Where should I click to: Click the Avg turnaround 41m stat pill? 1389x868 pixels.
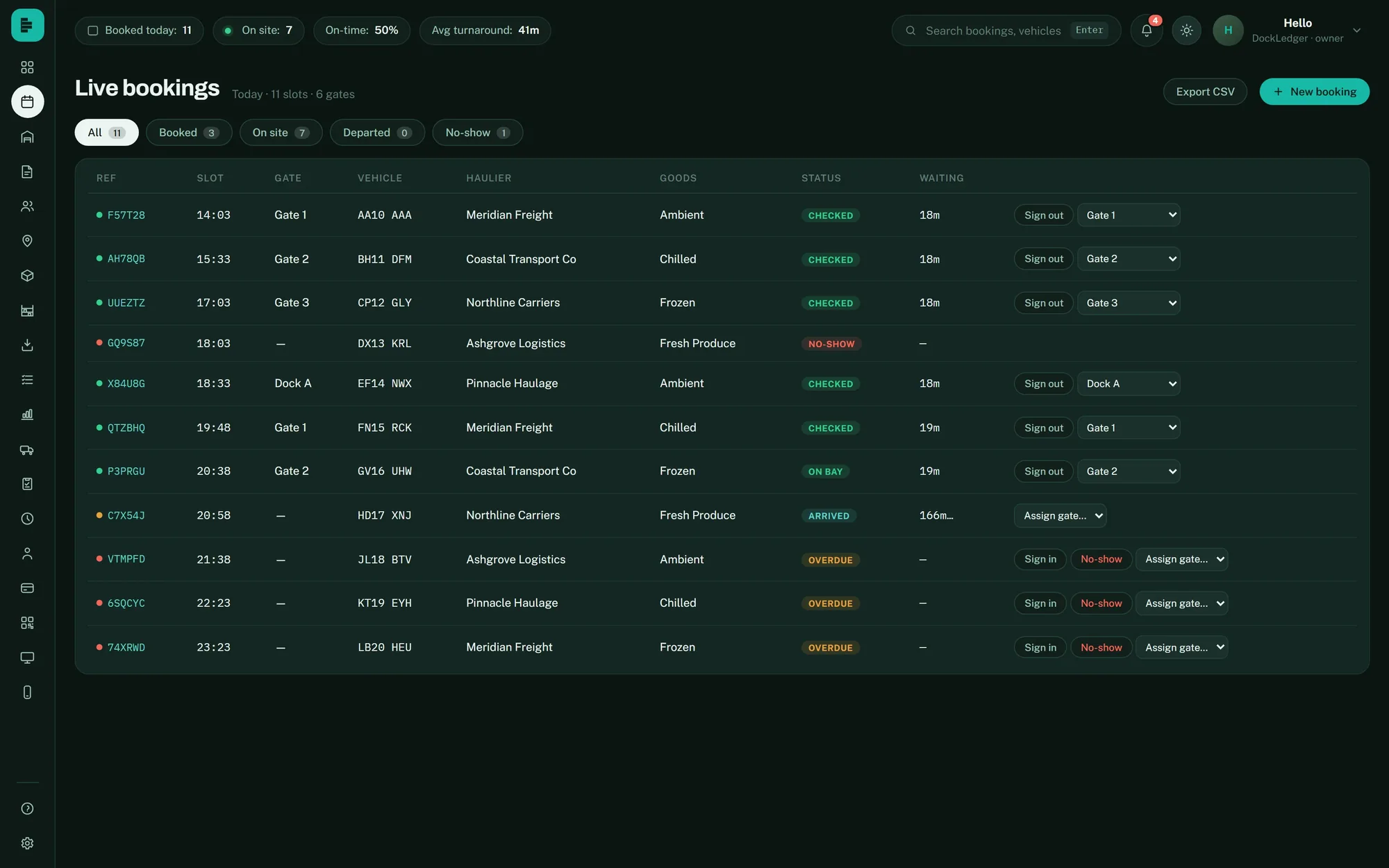pyautogui.click(x=485, y=31)
